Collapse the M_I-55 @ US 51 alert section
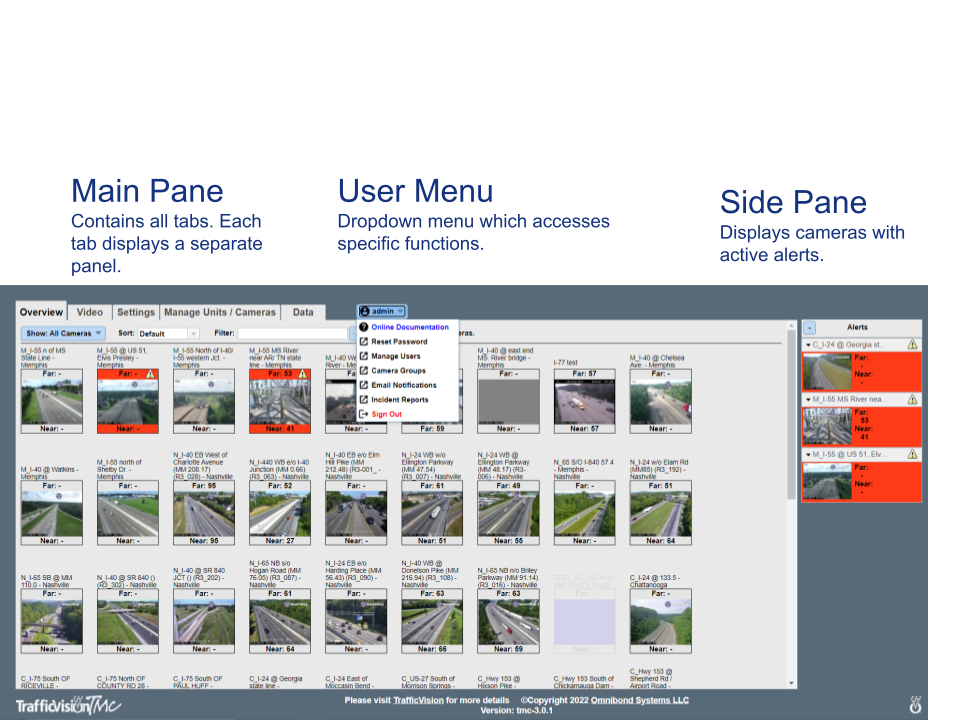 808,455
